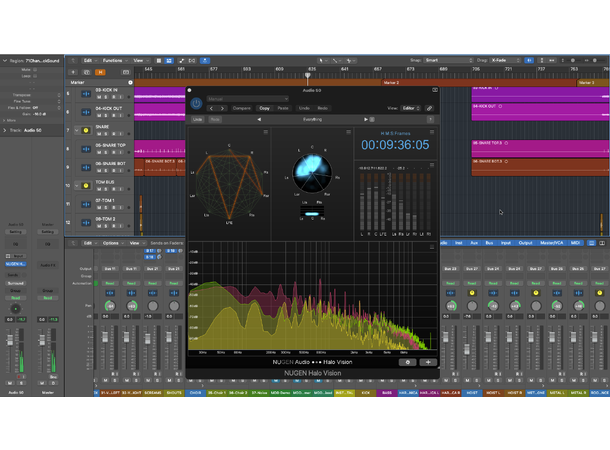Solo the Audio 50 channel strip
Viewport: 610px width, 450px height.
click(21, 383)
